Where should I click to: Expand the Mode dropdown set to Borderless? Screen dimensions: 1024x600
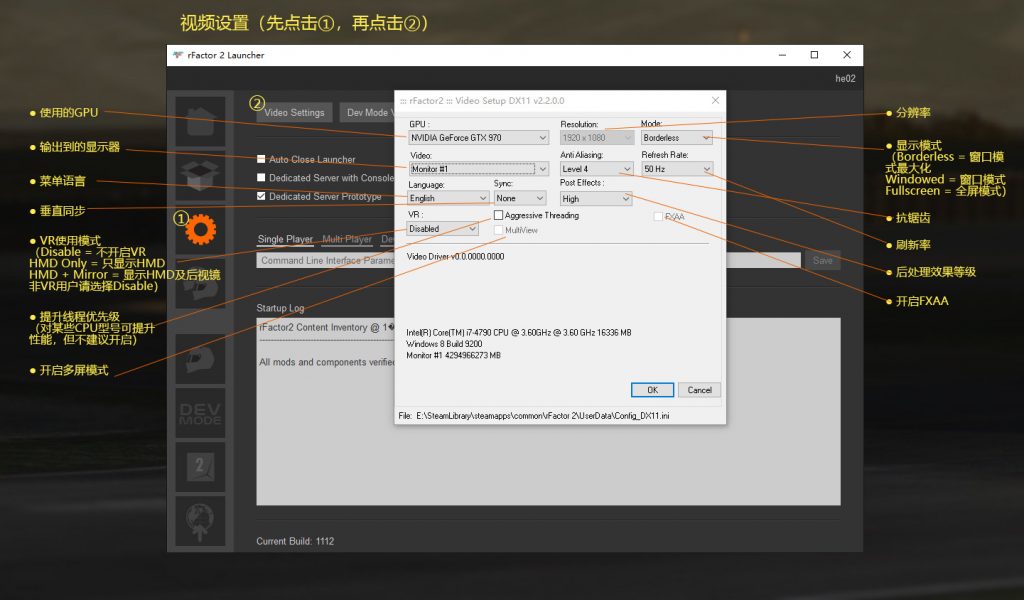677,138
